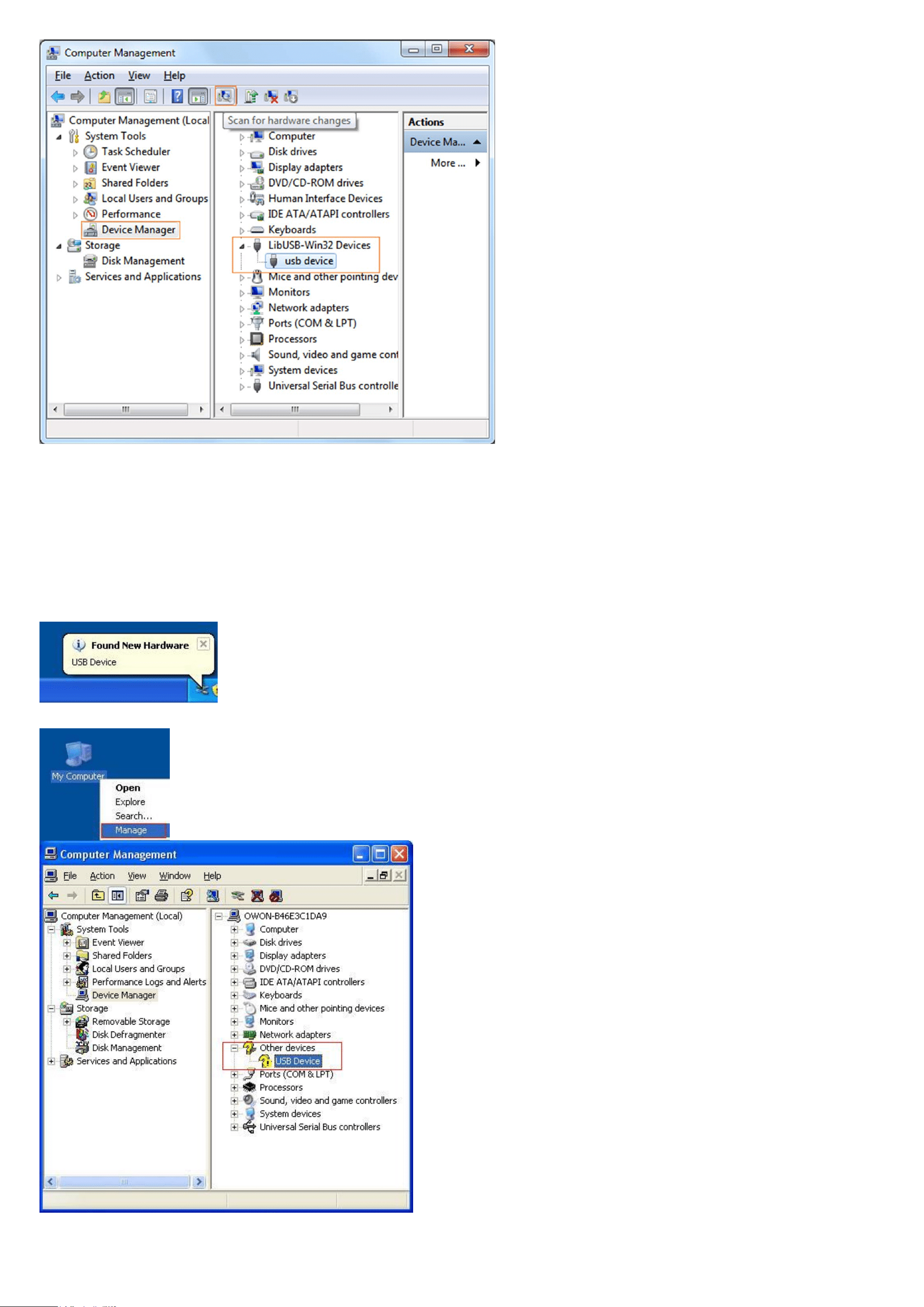Select Performance Logs and Alerts
The image size is (924, 1307).
(149, 982)
